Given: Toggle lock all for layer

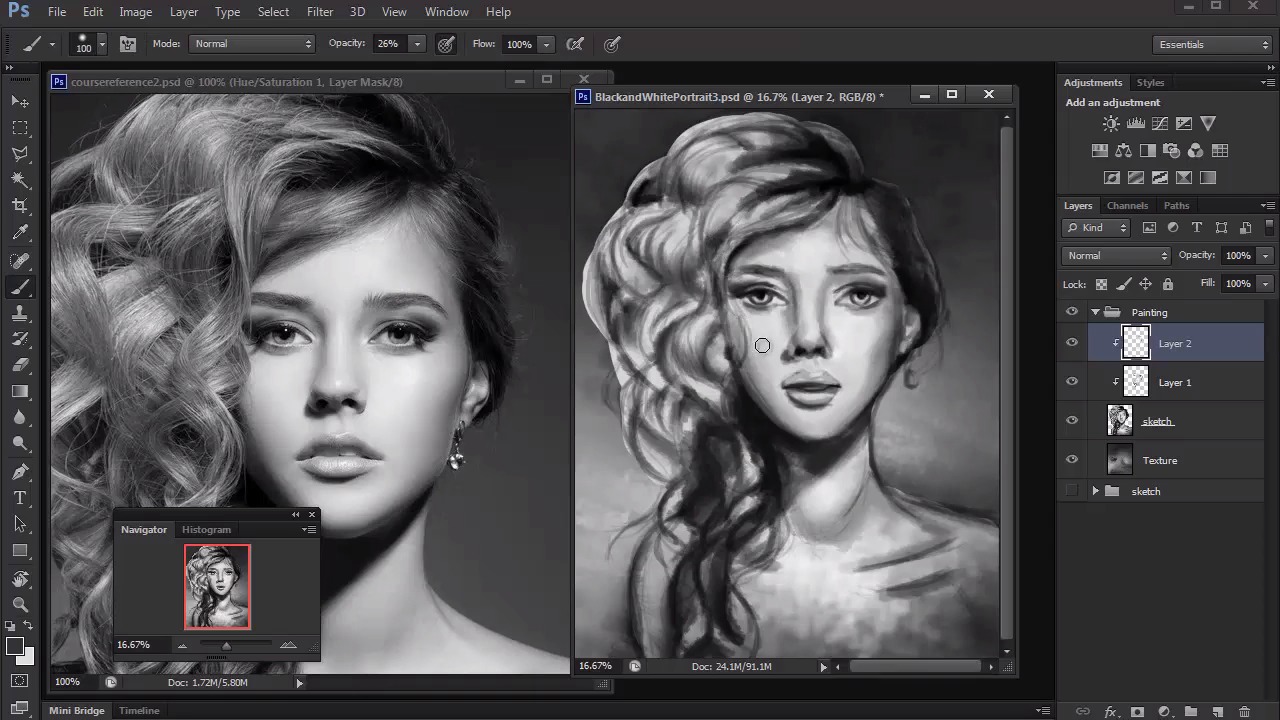Looking at the screenshot, I should coord(1167,284).
